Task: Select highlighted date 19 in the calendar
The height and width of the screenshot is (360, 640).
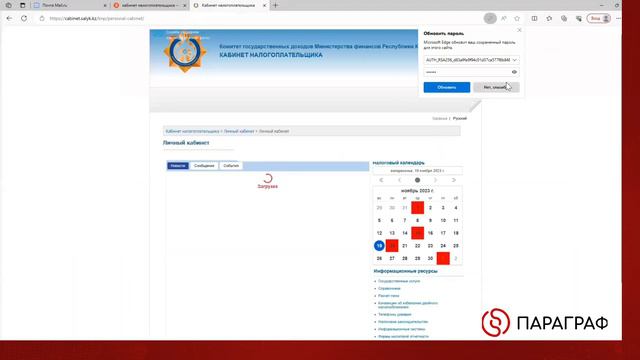Action: coord(379,246)
